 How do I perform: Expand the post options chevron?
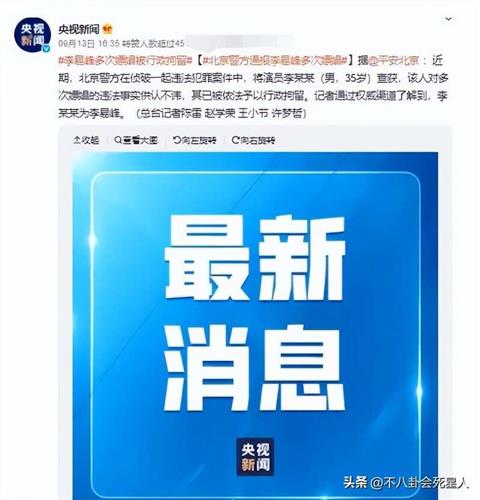(x=449, y=19)
